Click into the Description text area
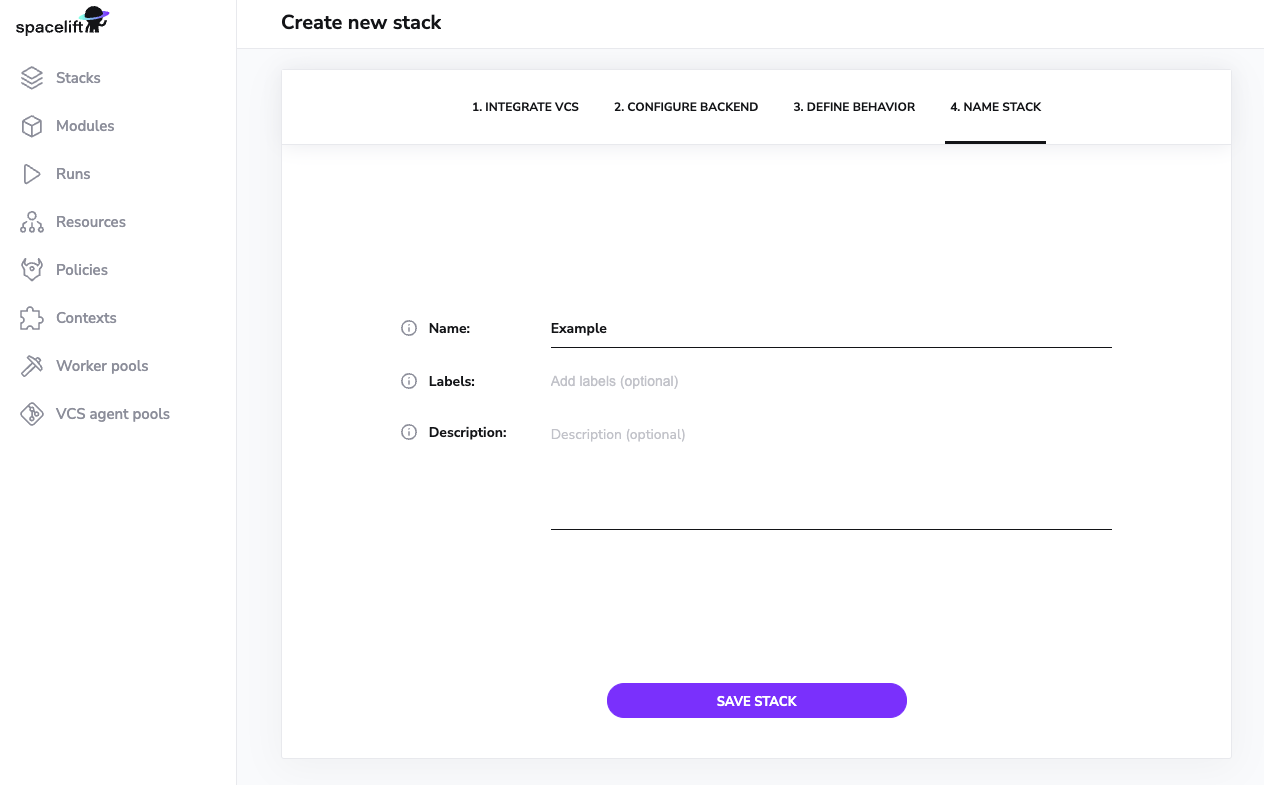 tap(831, 474)
